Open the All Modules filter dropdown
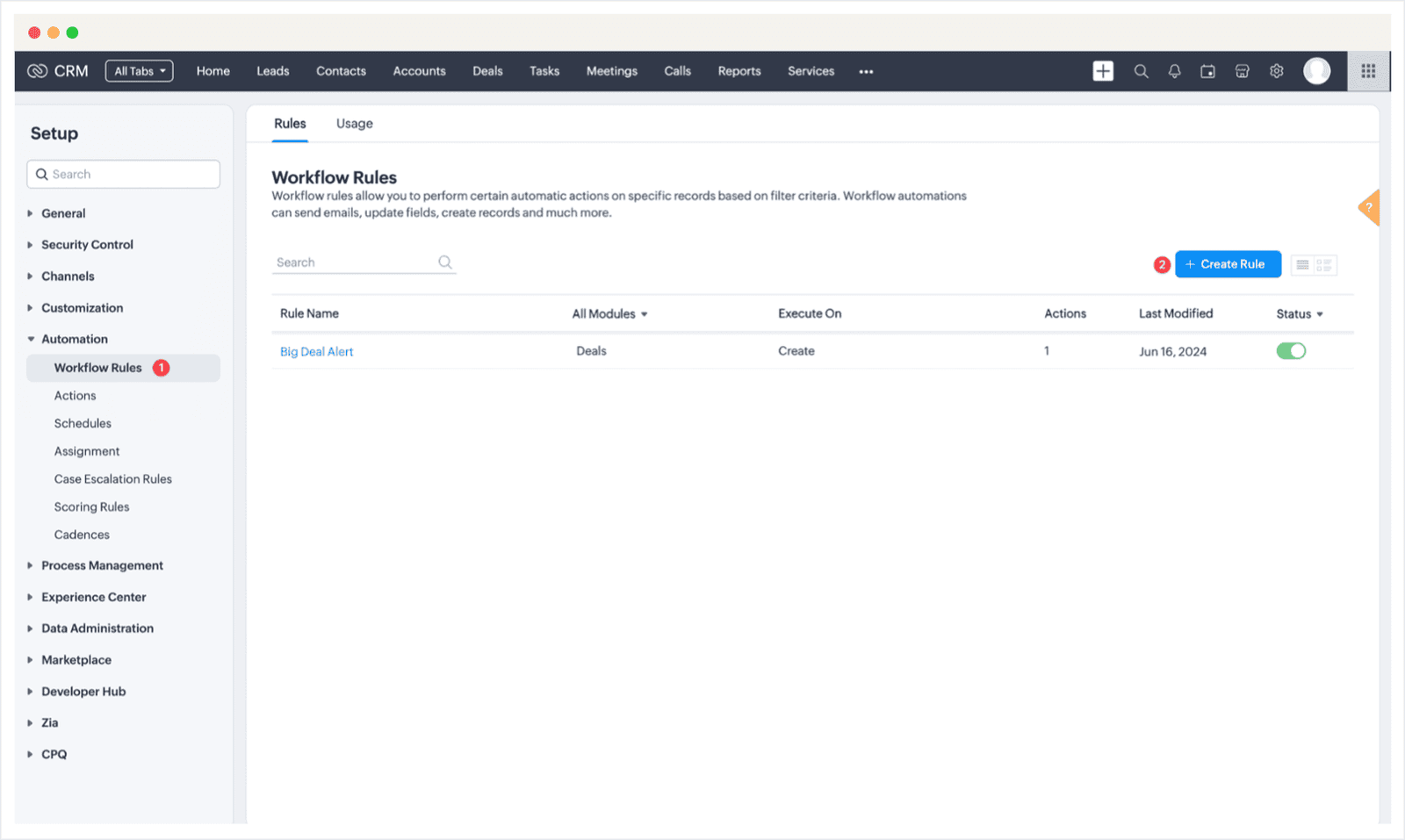Image resolution: width=1405 pixels, height=840 pixels. click(609, 313)
